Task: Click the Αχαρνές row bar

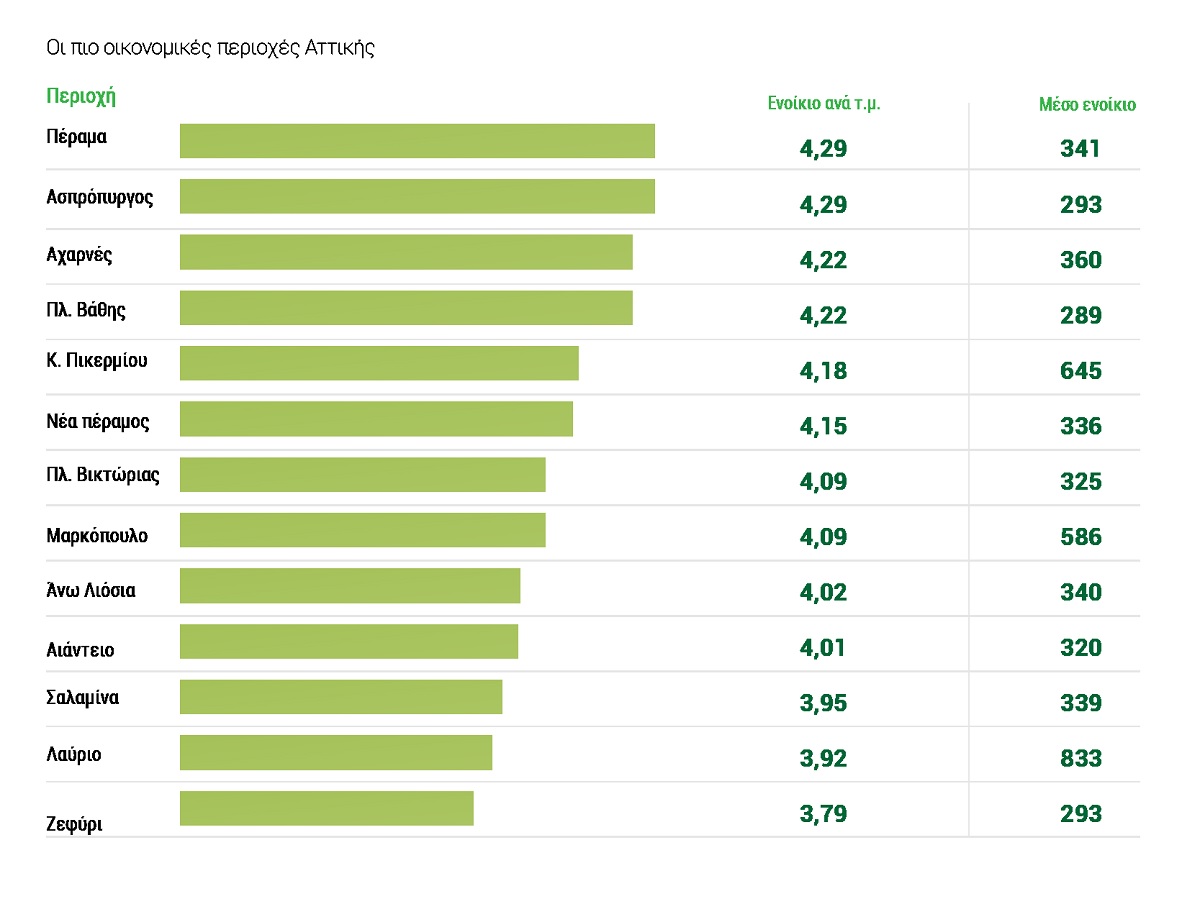Action: (406, 252)
